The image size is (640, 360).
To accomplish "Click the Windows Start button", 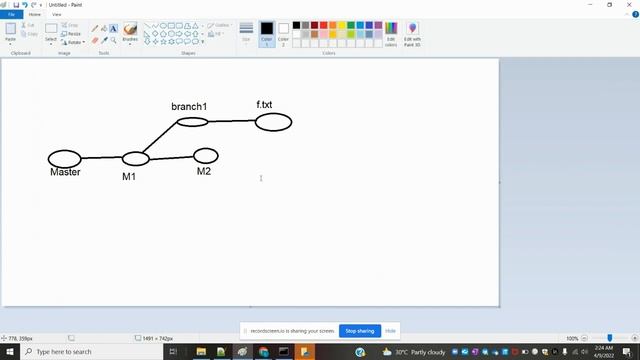I will coord(10,351).
